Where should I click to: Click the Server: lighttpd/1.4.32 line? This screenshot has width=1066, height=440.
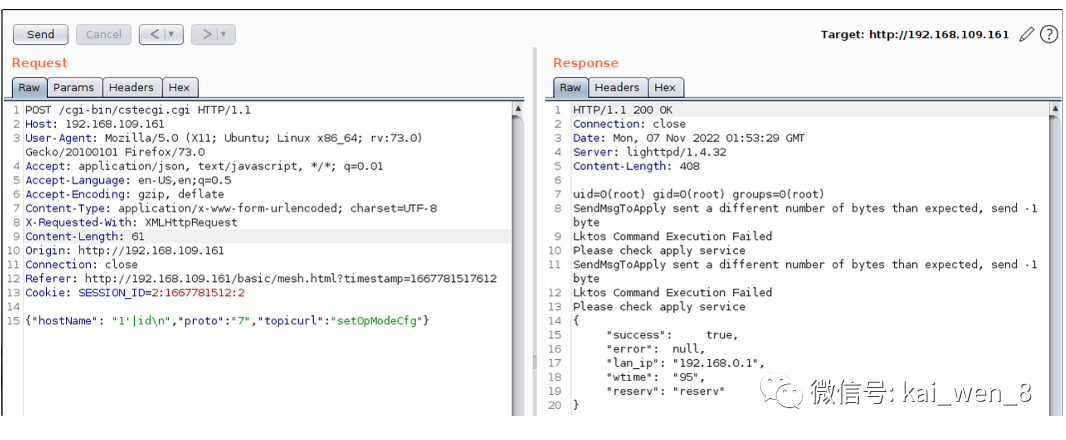649,152
